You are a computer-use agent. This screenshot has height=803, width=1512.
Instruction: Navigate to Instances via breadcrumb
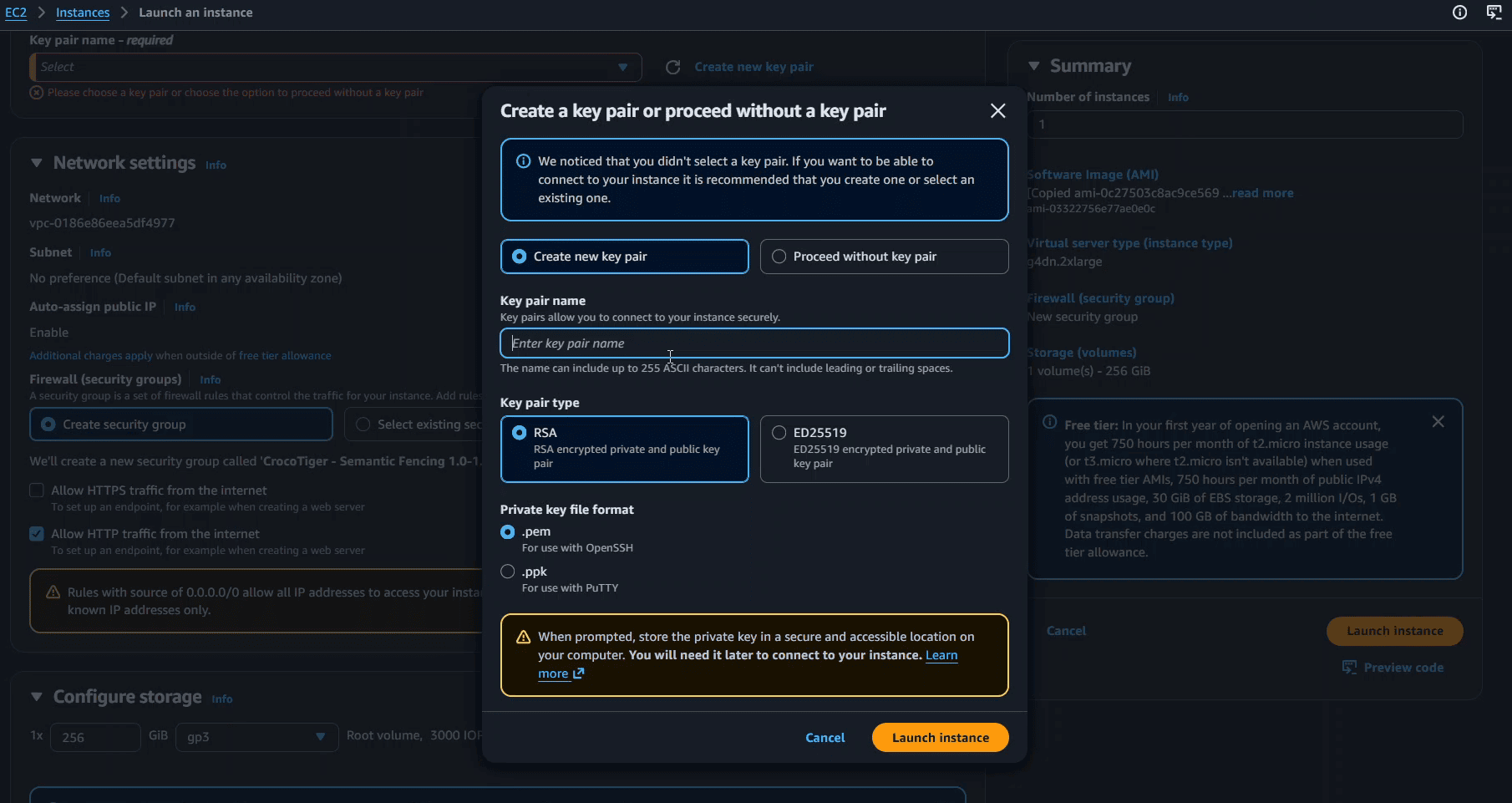[83, 13]
